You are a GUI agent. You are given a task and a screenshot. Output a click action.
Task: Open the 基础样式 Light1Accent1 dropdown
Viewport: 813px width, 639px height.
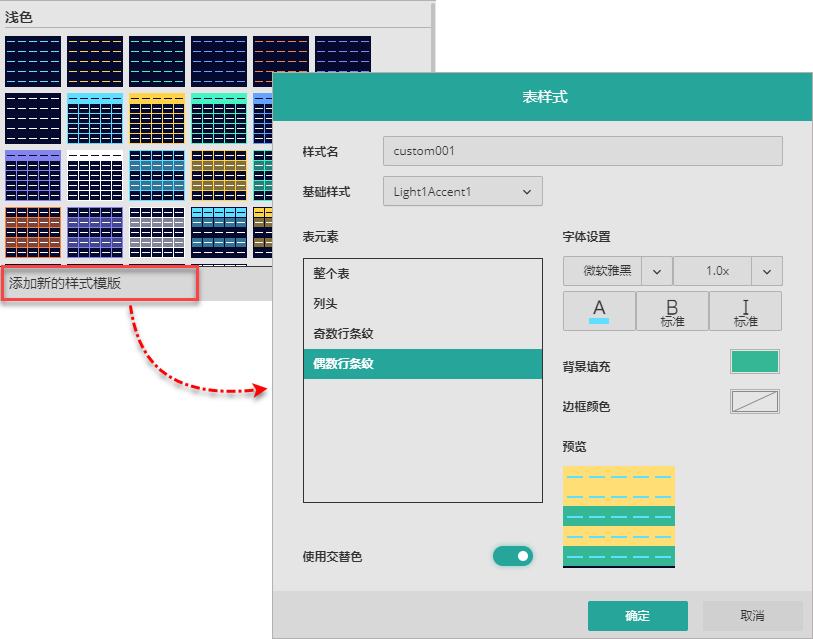pyautogui.click(x=462, y=191)
